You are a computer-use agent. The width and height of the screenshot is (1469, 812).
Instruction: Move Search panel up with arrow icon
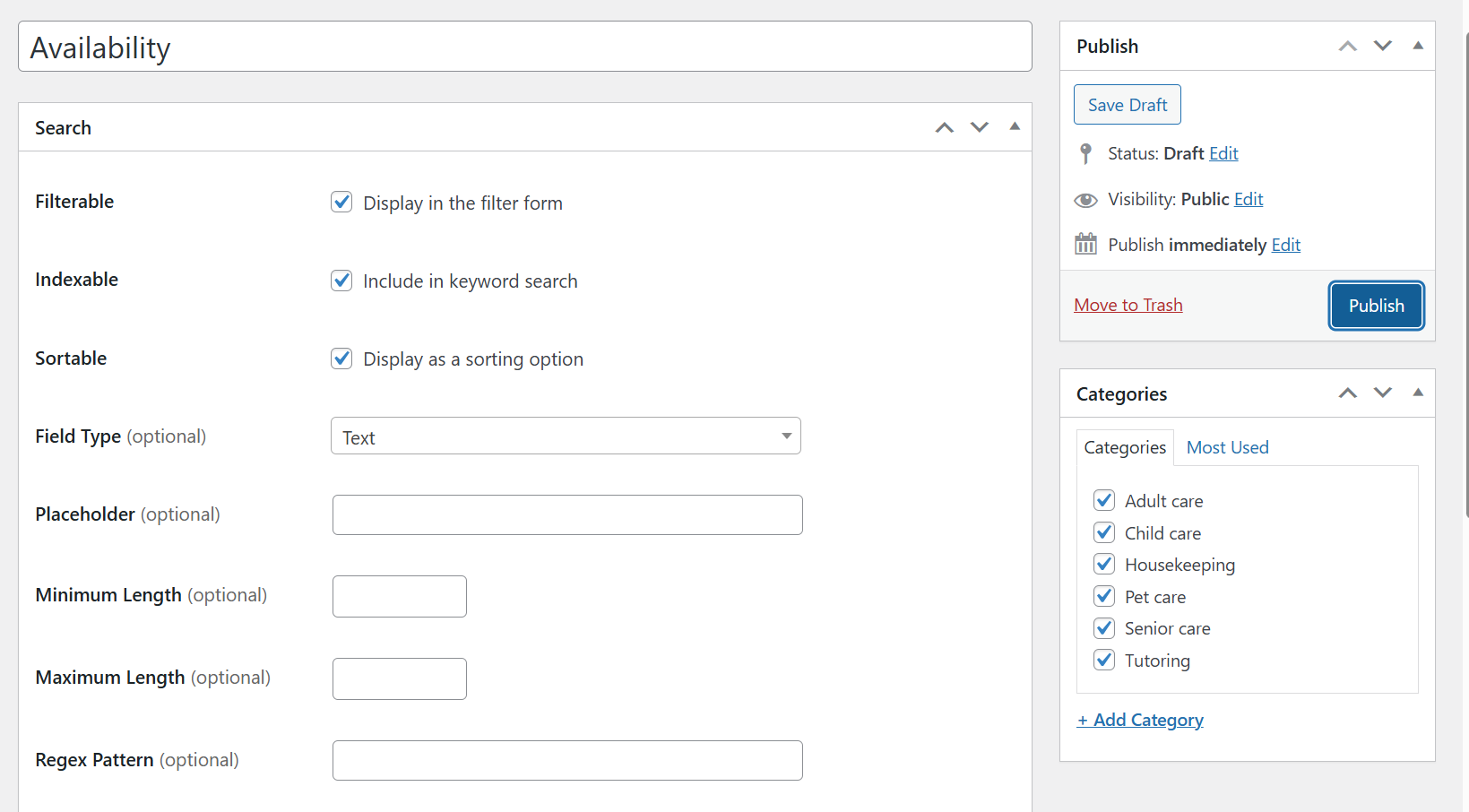click(944, 127)
